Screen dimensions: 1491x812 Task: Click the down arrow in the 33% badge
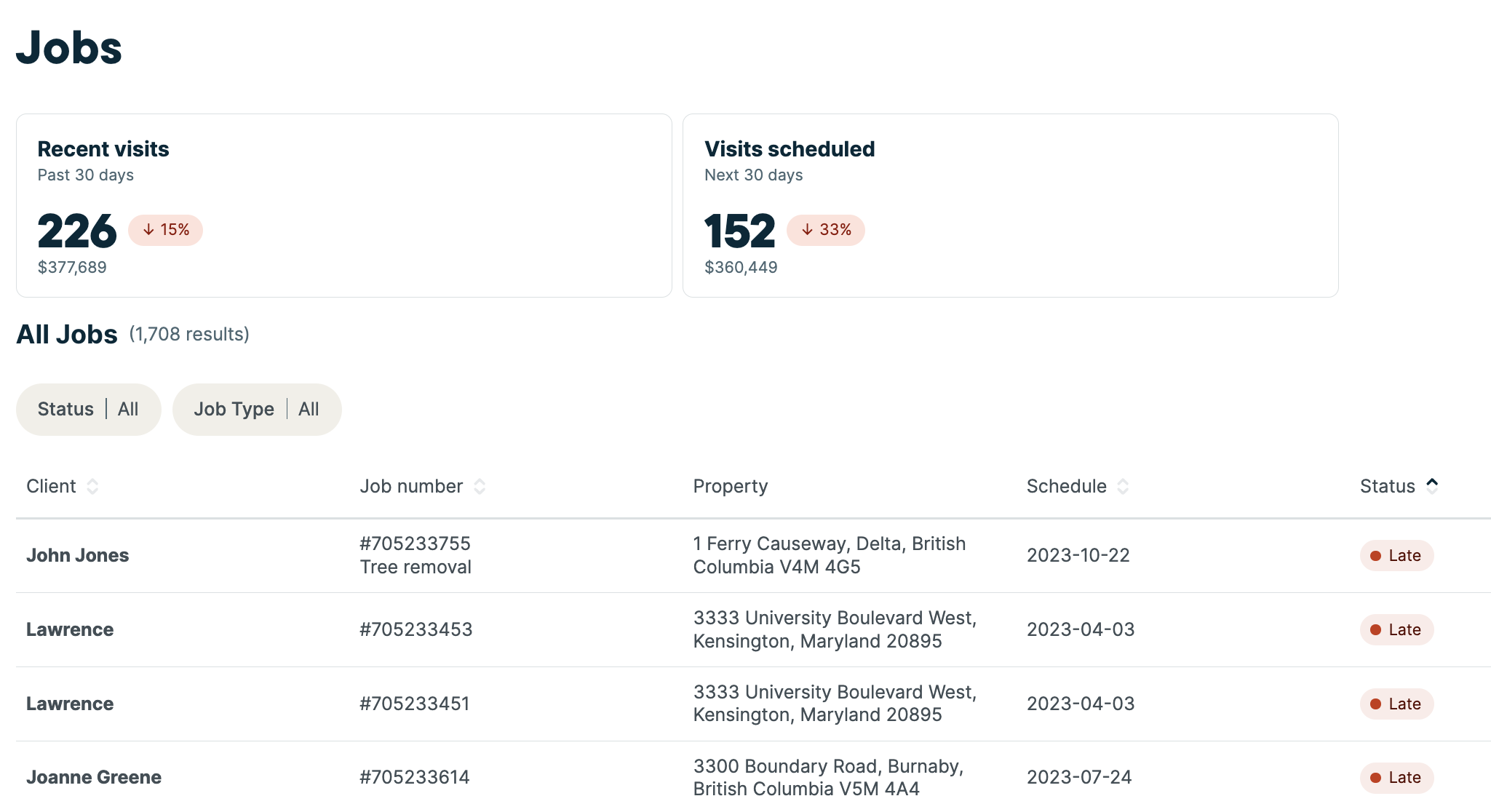[808, 229]
